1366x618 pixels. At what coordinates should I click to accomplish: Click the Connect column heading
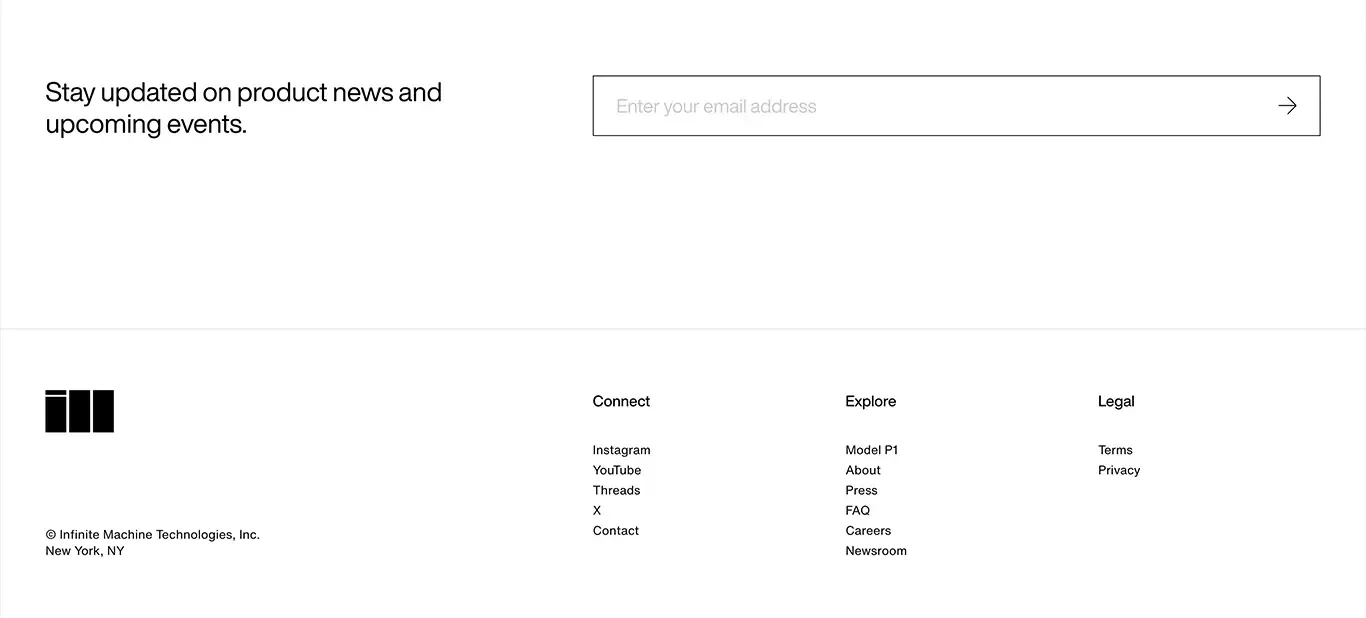pos(621,401)
